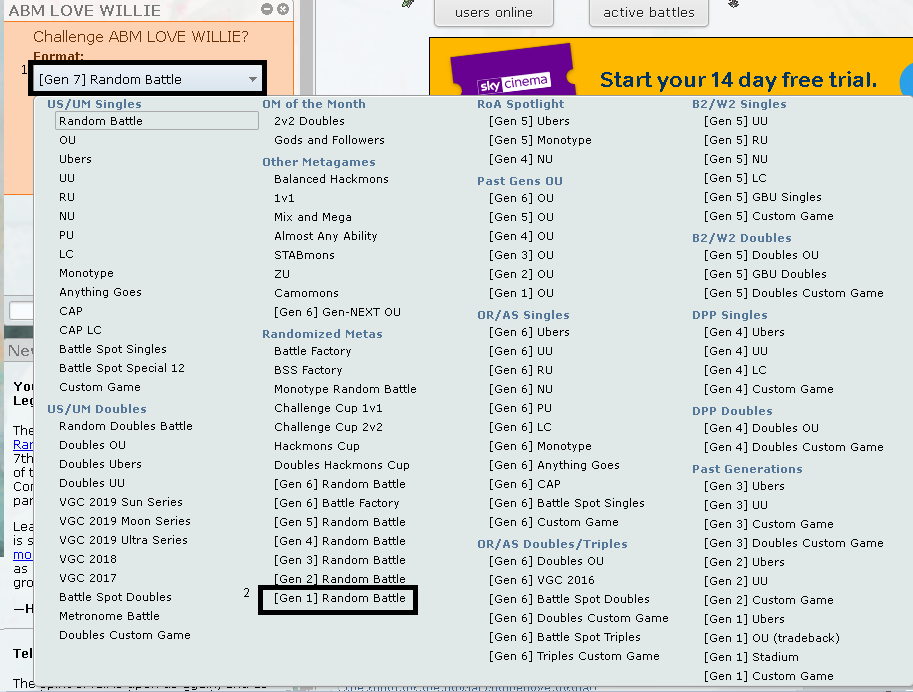Pick the Doubles Hackmons Cup format
Screen dimensions: 913x692
[x=342, y=465]
